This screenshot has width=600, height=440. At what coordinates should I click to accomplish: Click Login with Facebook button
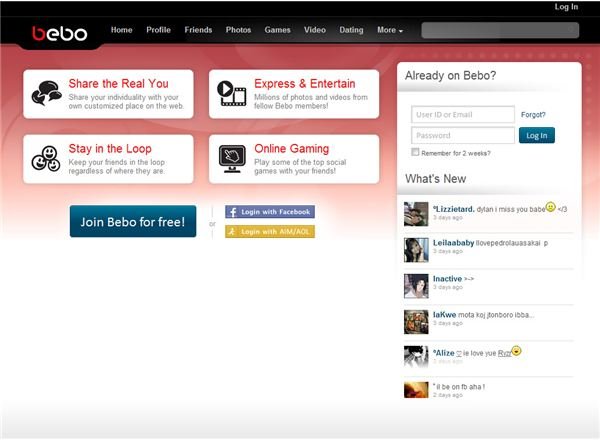pyautogui.click(x=270, y=212)
